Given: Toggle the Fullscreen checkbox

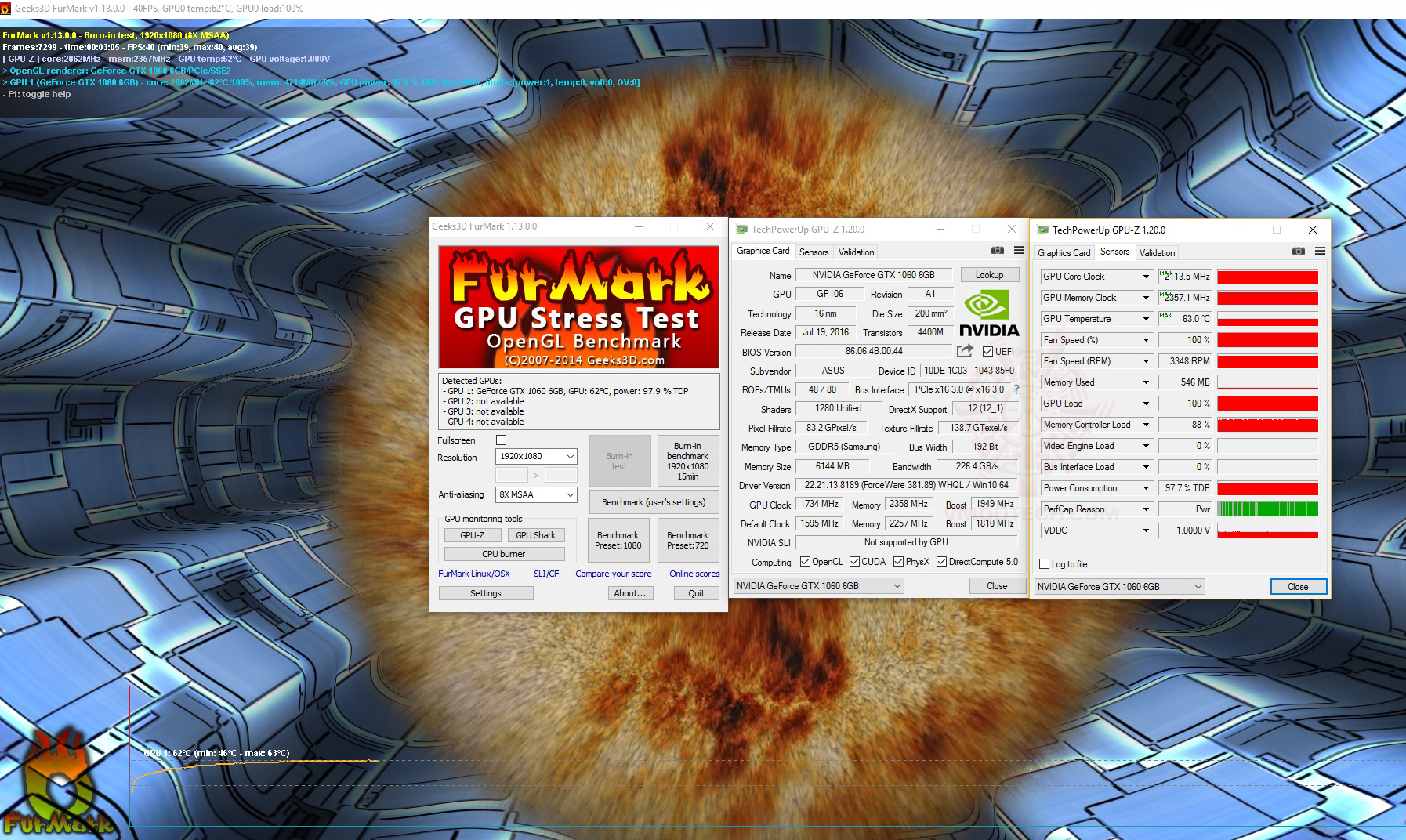Looking at the screenshot, I should 502,440.
